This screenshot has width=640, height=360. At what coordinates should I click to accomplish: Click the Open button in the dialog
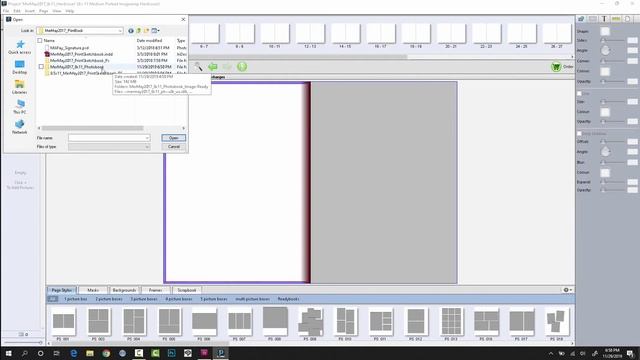pos(173,138)
